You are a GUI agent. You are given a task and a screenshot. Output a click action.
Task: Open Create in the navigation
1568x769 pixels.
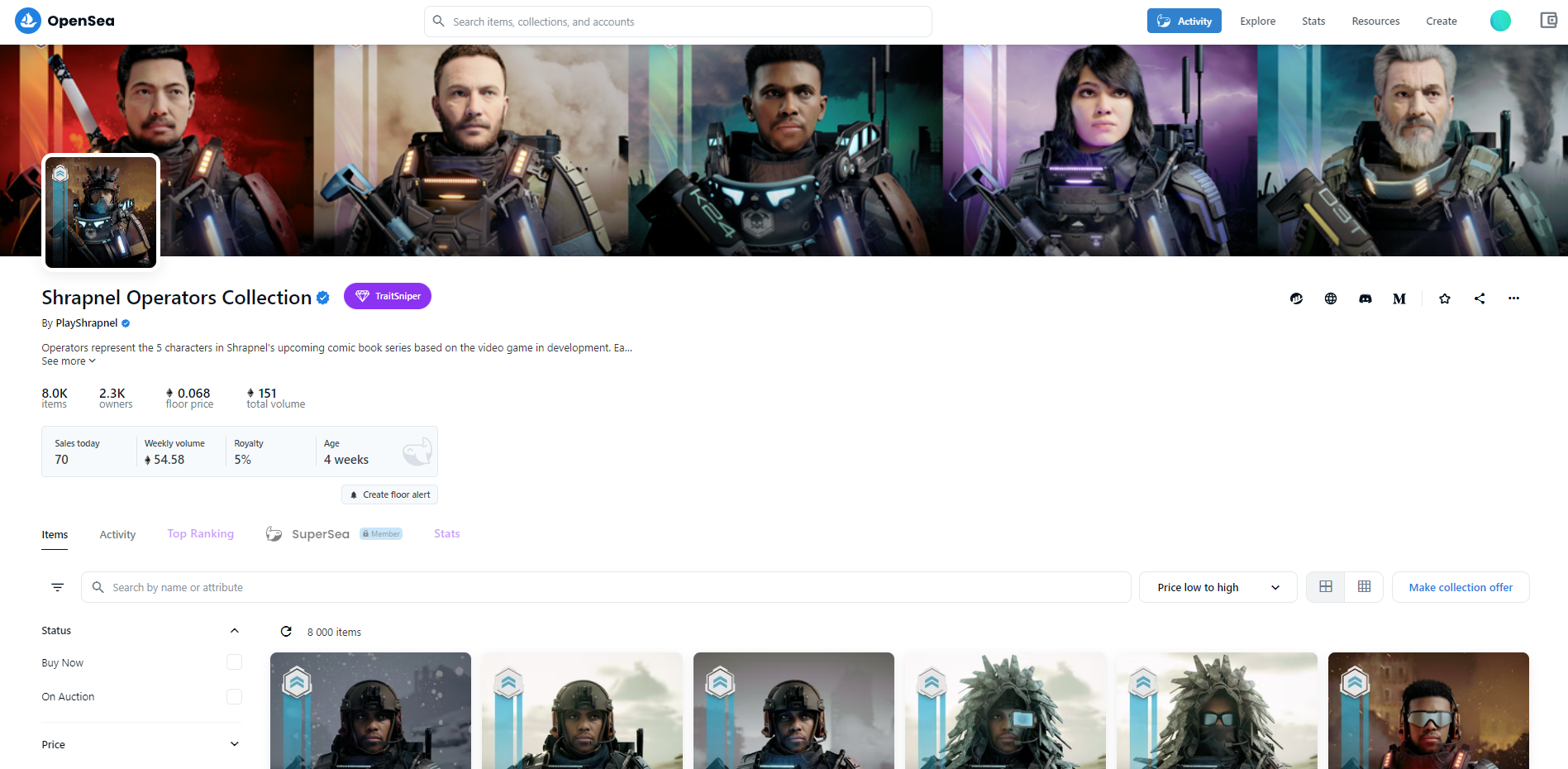(x=1442, y=21)
